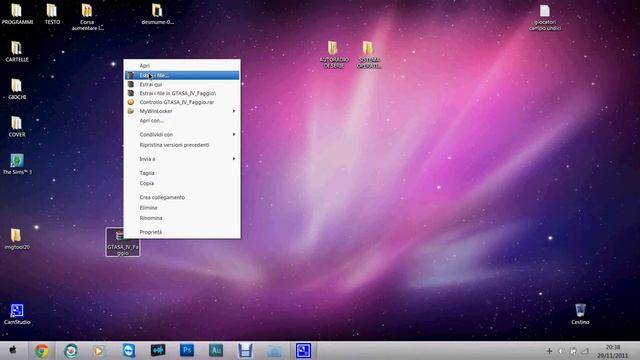Open the floppy disk taskbar icon

245,351
